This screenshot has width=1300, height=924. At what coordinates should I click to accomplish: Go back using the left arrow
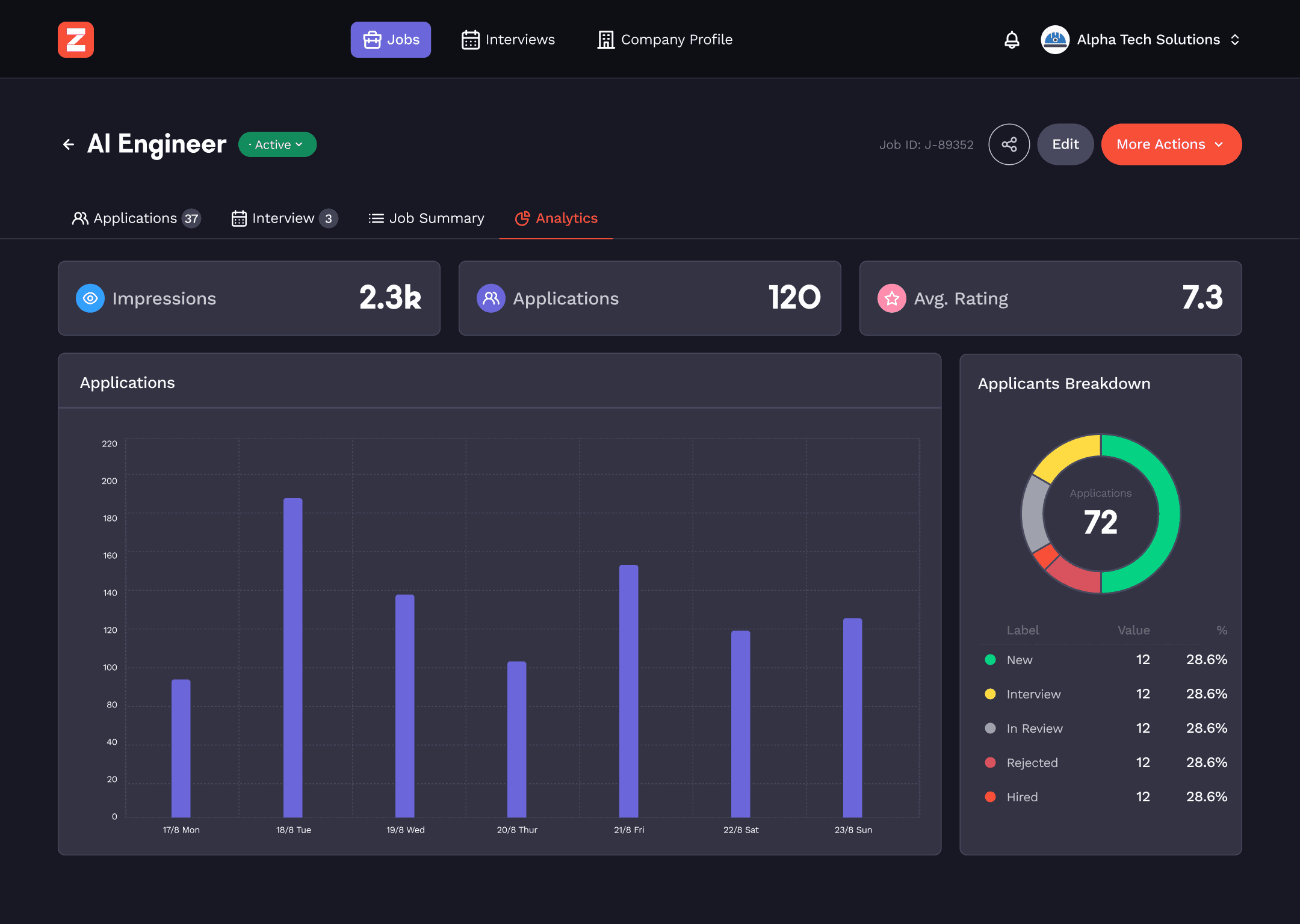(69, 144)
